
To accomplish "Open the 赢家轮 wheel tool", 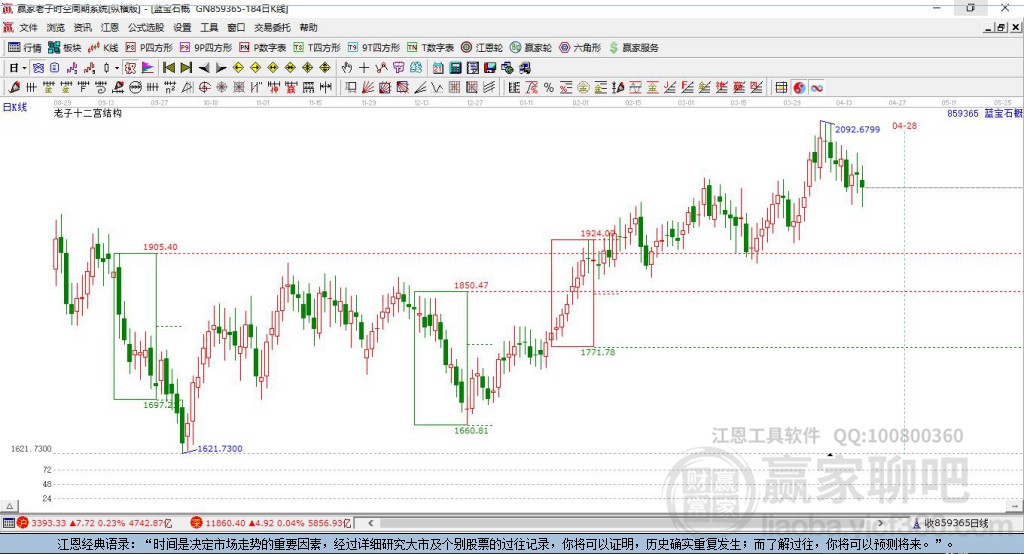I will (531, 48).
